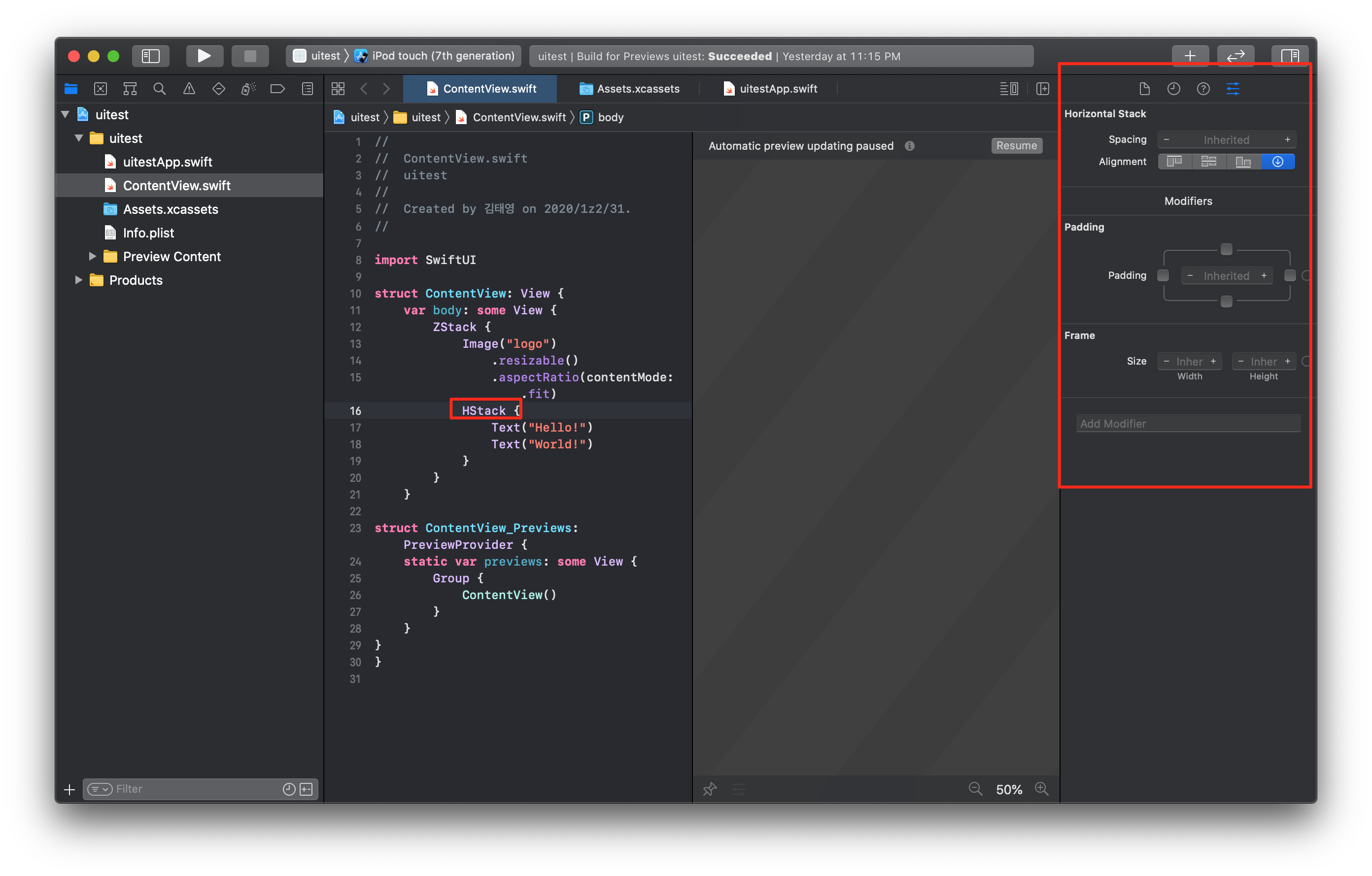
Task: Expand the Preview Content folder
Action: point(92,256)
